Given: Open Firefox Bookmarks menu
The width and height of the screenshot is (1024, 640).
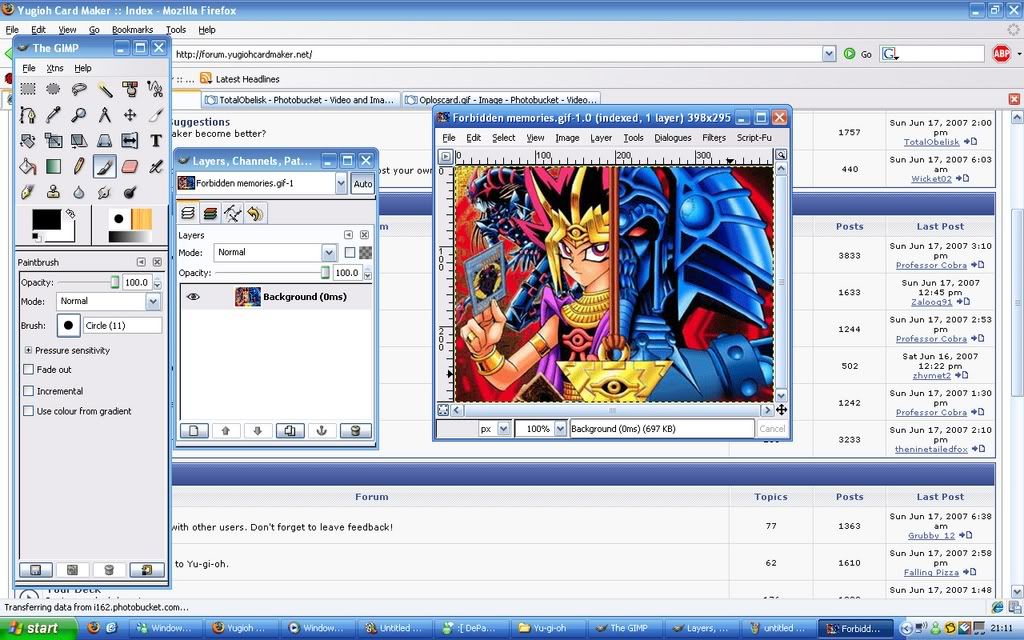Looking at the screenshot, I should tap(133, 30).
